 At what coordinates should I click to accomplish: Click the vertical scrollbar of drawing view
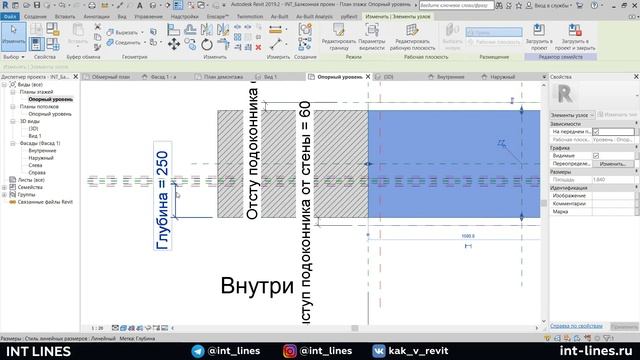[x=543, y=203]
